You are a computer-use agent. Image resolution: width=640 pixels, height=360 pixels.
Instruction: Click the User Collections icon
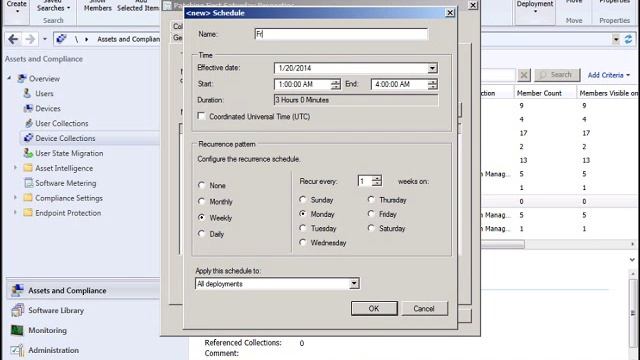28,123
